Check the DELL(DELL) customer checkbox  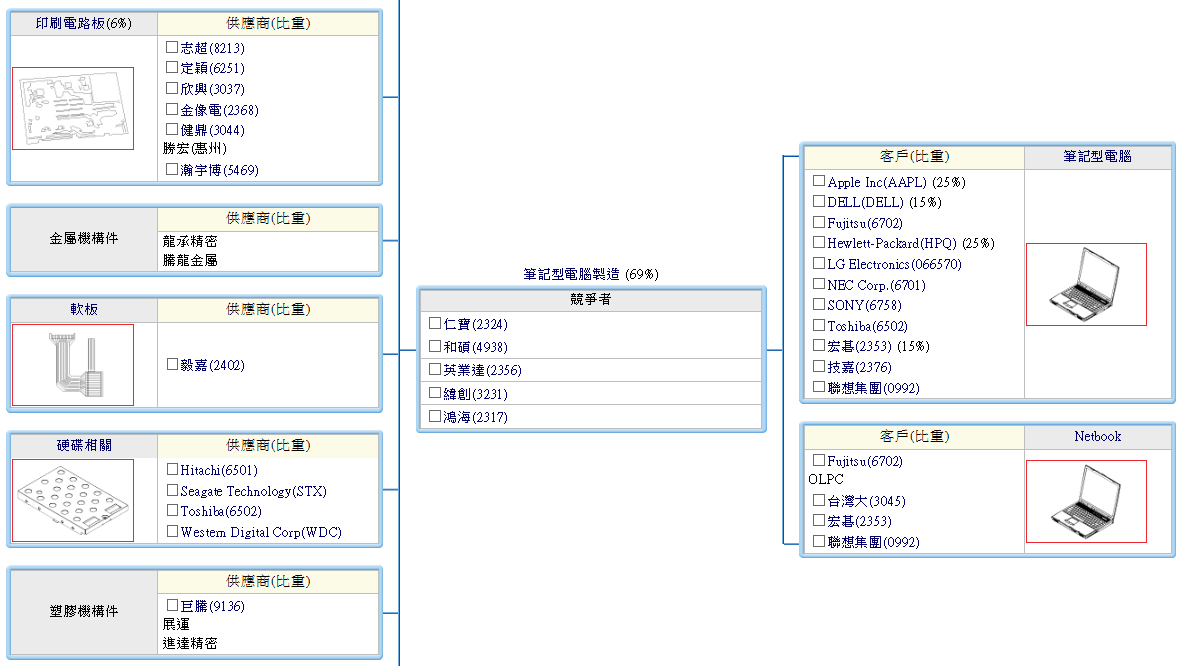click(819, 201)
